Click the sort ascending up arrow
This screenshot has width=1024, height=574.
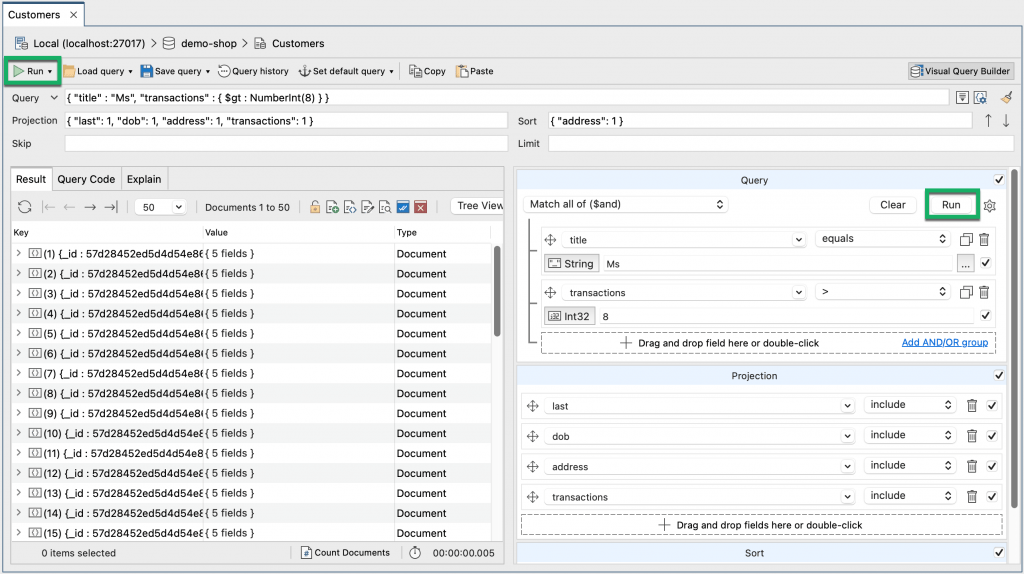click(989, 121)
